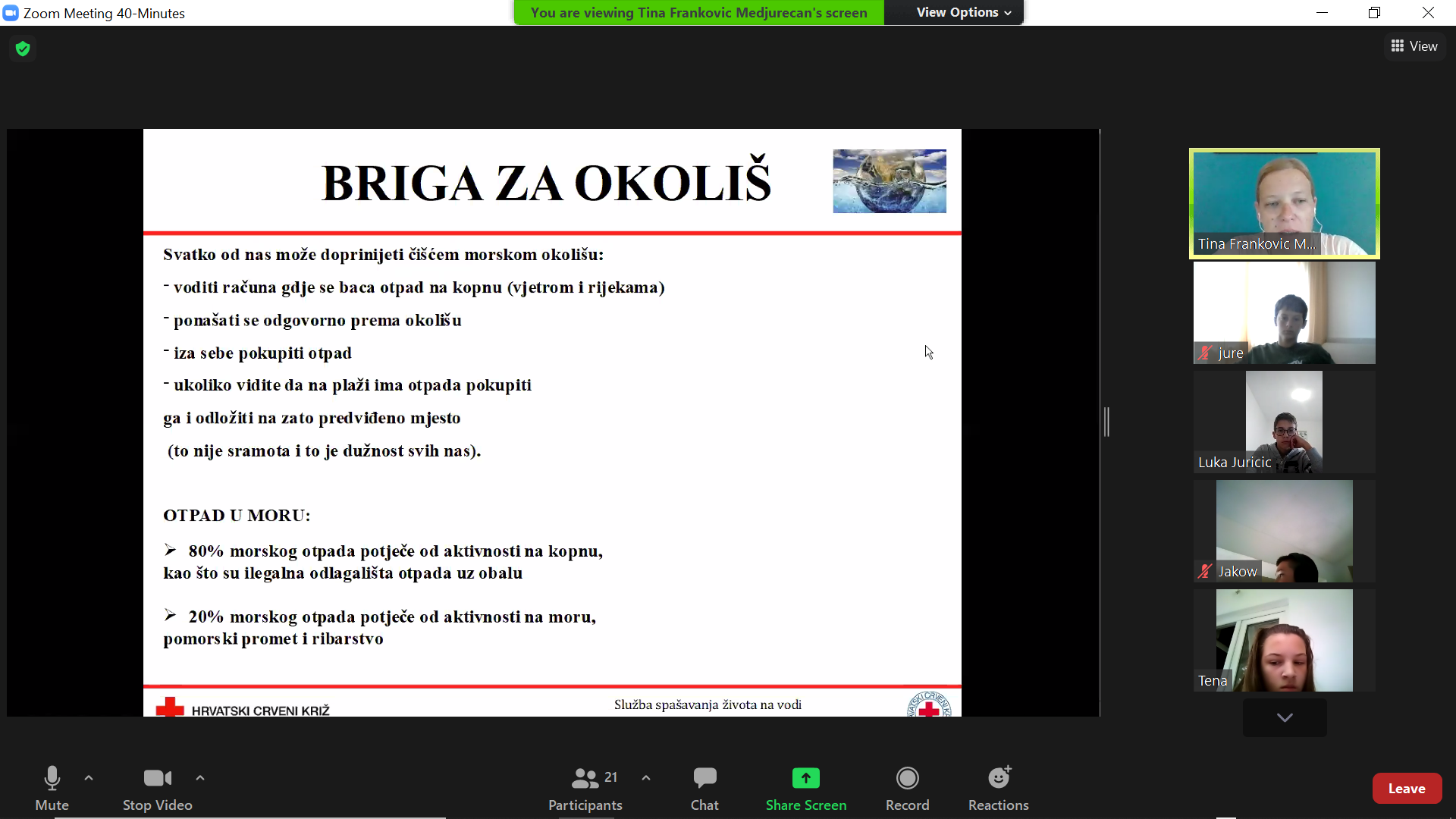Open the Participants panel
Image resolution: width=1456 pixels, height=819 pixels.
[585, 789]
